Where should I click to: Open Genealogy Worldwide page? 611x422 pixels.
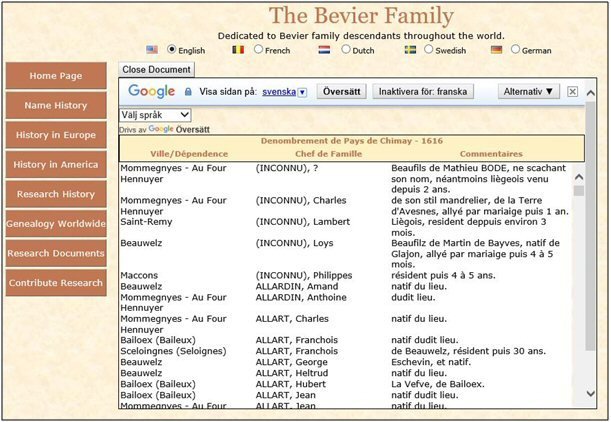pos(56,224)
